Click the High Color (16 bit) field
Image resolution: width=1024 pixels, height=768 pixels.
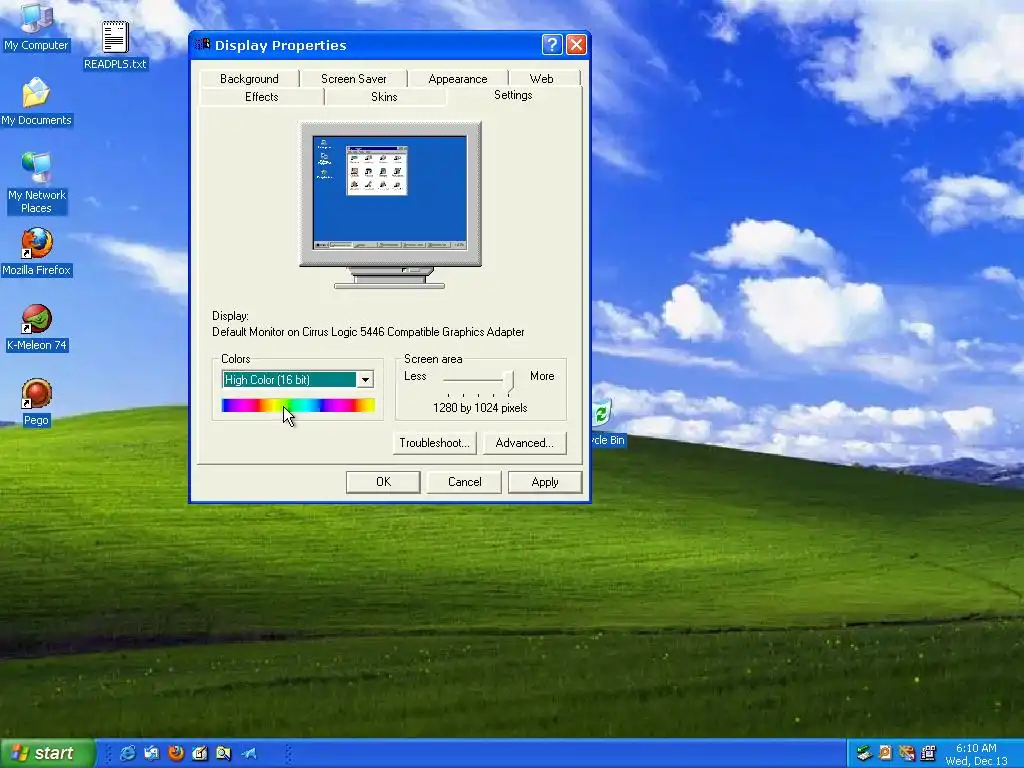289,379
